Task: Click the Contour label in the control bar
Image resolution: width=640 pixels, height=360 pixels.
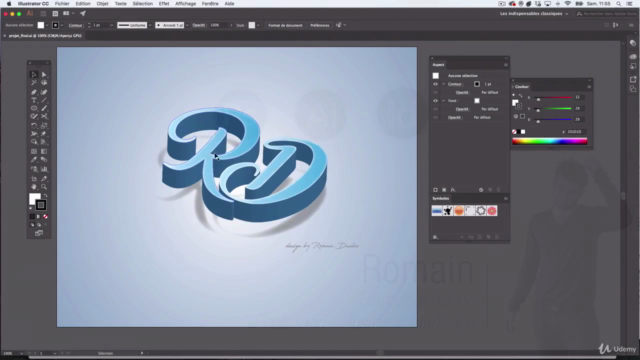Action: (75, 25)
